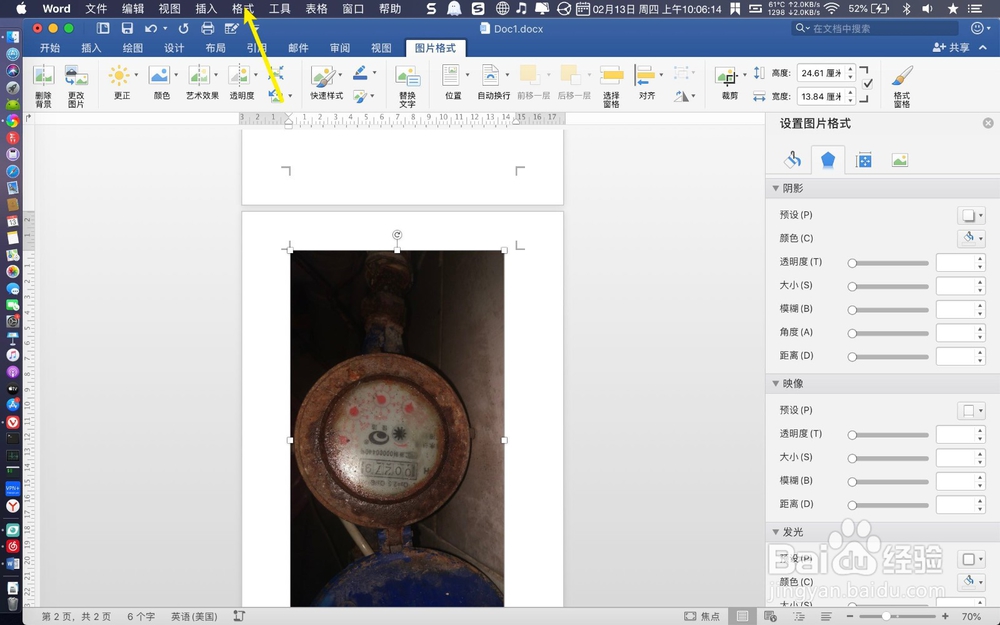This screenshot has height=625, width=1000.
Task: Open the 插入 menu in menu bar
Action: [206, 8]
